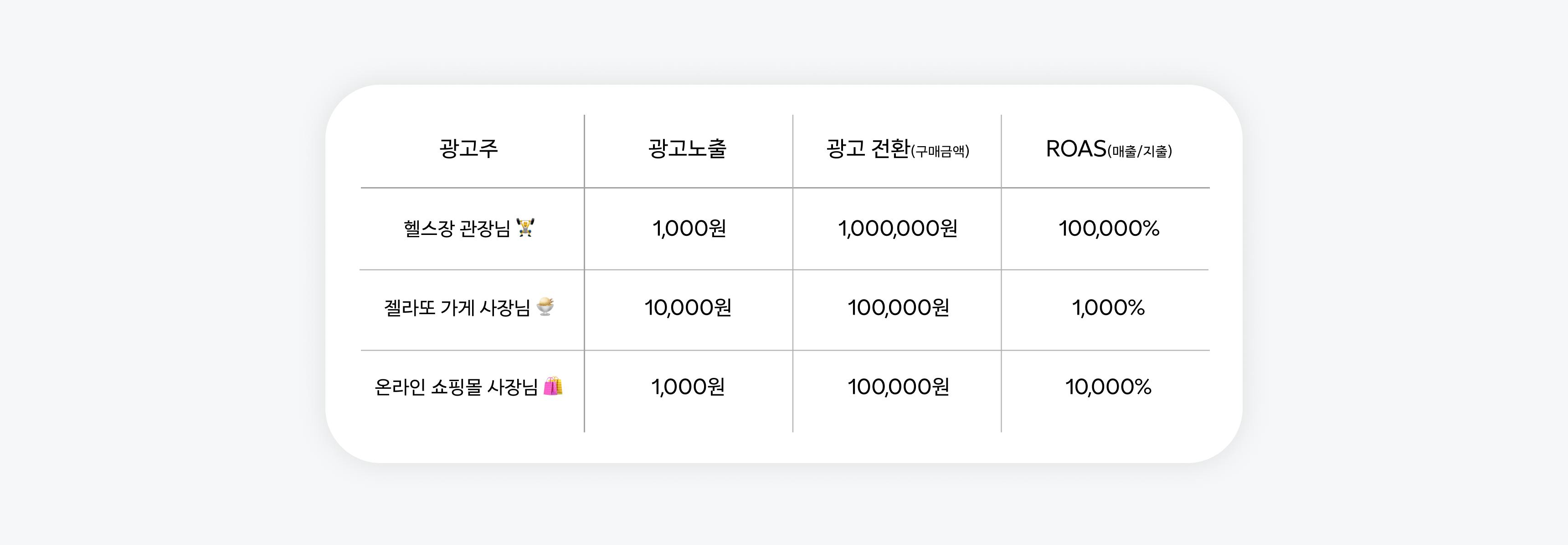The width and height of the screenshot is (1568, 545).
Task: Select the 광고주 column header
Action: pyautogui.click(x=469, y=148)
